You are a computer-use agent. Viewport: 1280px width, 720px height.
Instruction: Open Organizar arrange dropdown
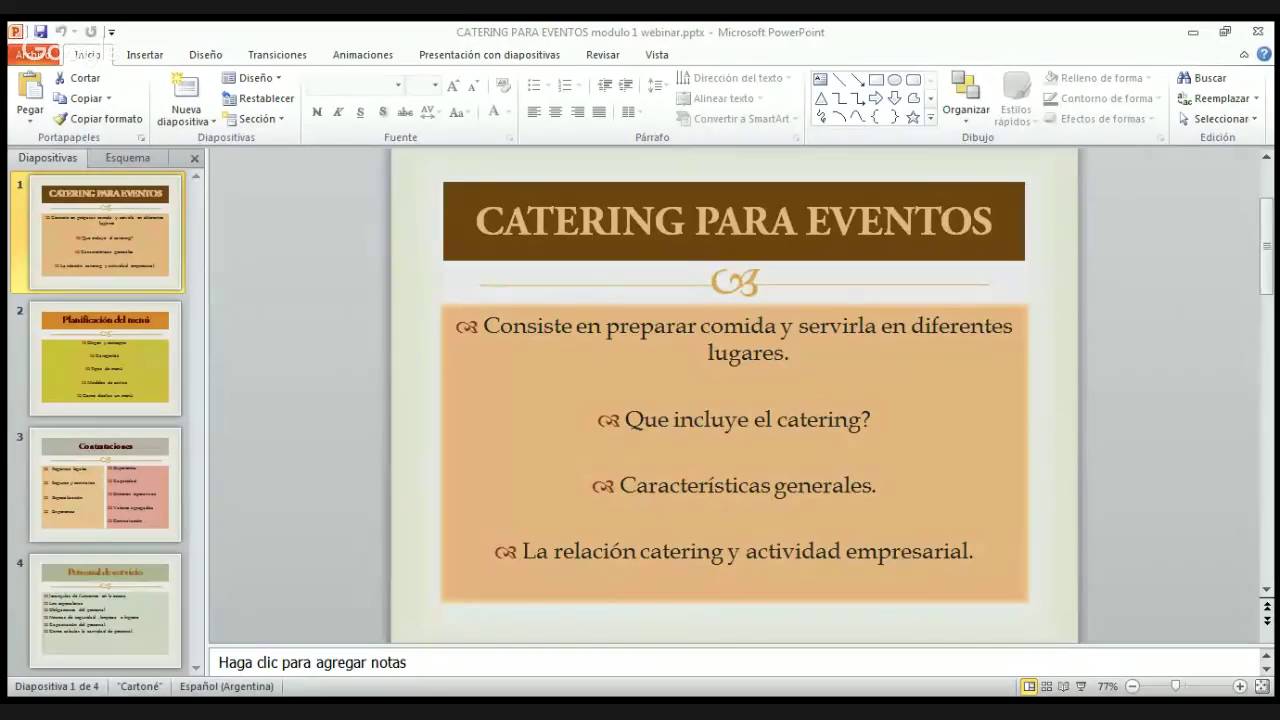(x=966, y=98)
